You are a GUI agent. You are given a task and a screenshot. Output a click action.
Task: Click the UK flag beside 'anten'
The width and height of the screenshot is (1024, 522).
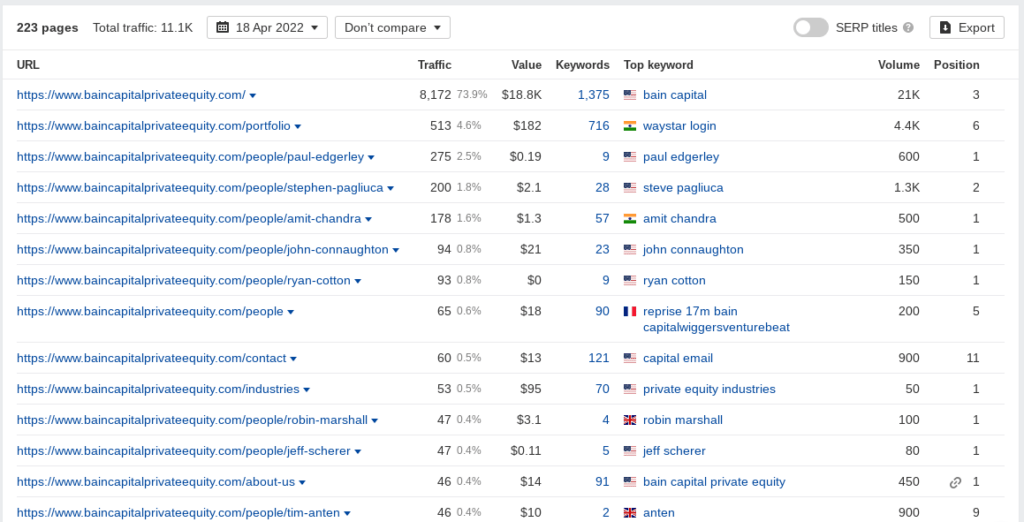630,513
